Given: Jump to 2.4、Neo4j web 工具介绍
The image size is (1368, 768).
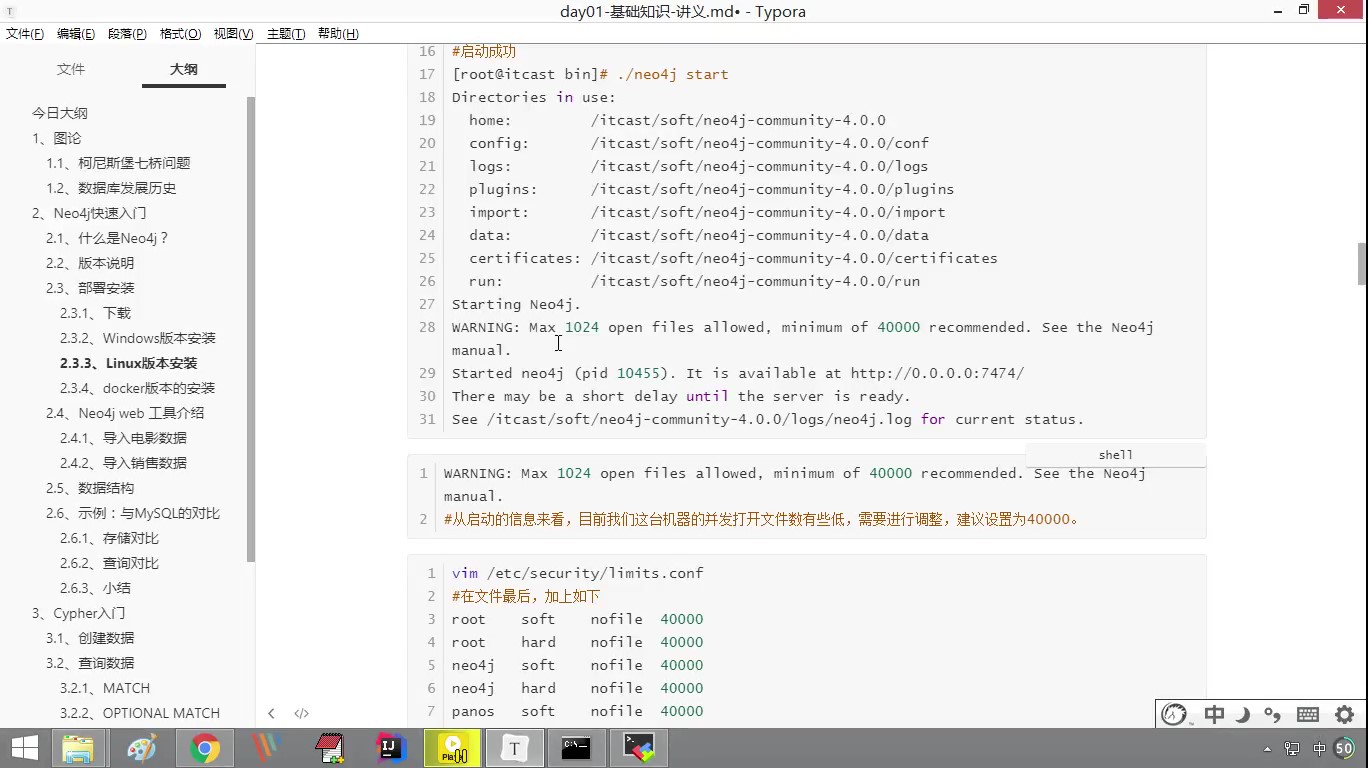Looking at the screenshot, I should (125, 413).
